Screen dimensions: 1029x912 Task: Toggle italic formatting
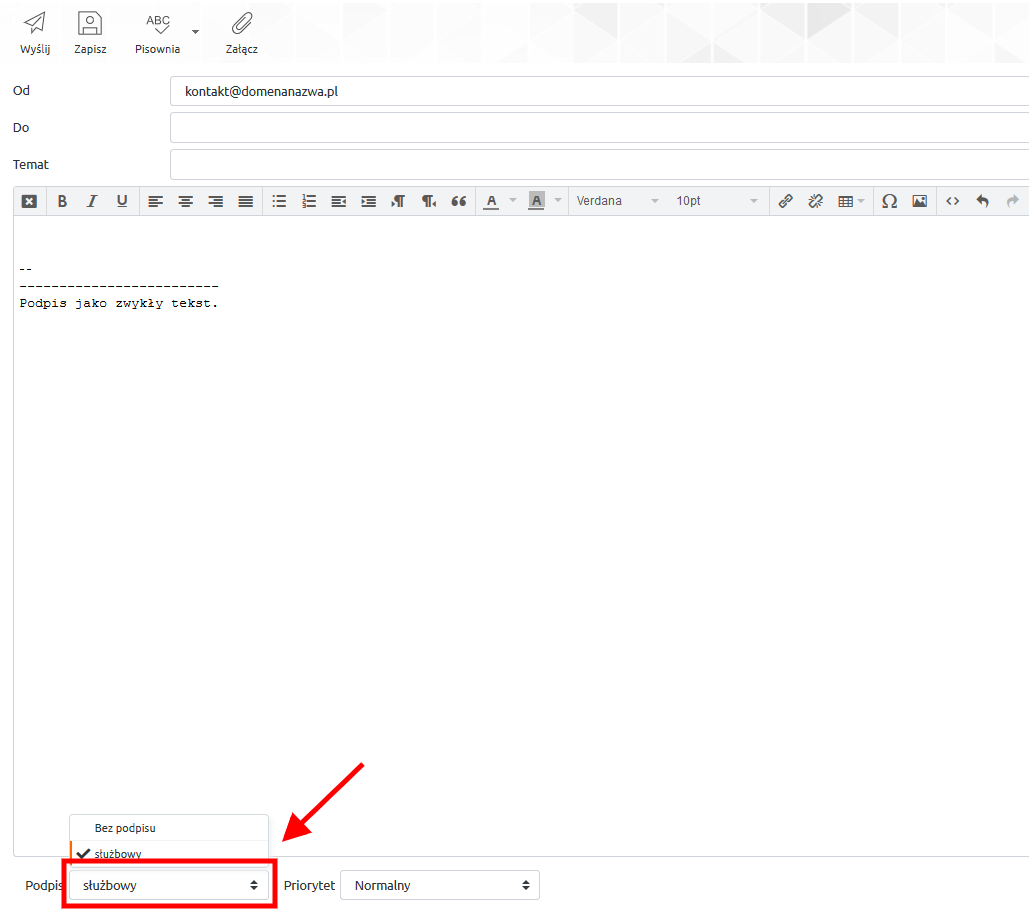(92, 201)
